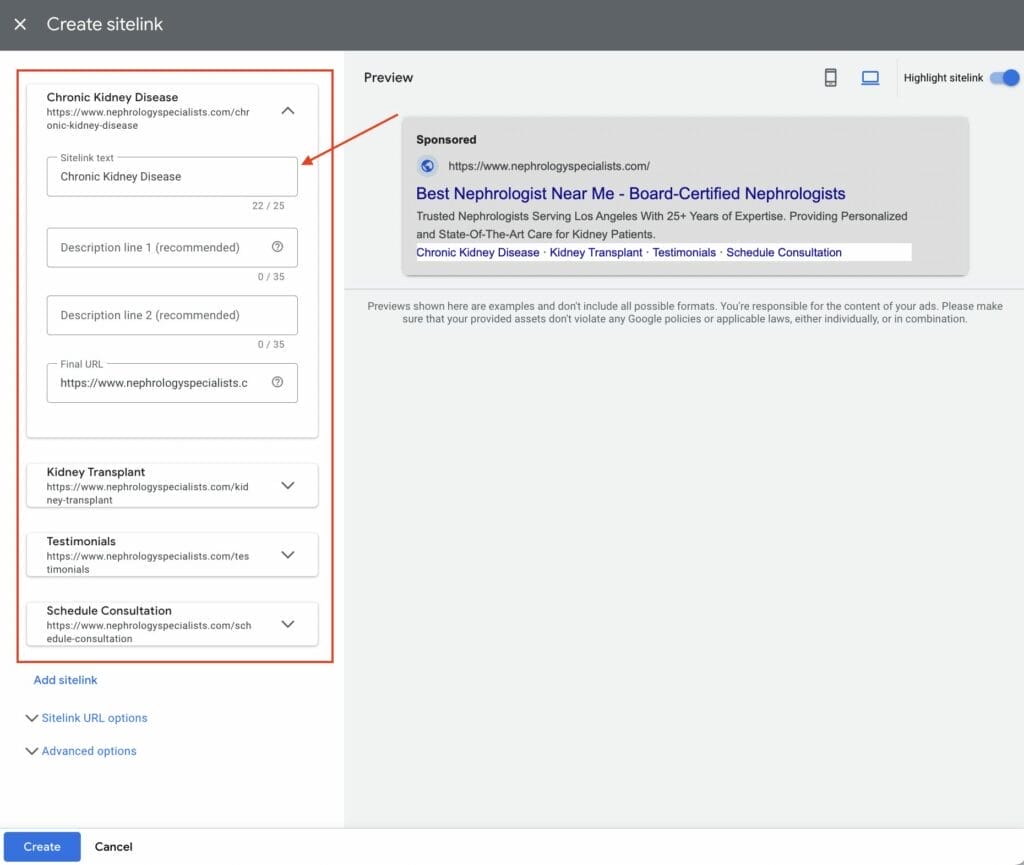Close the Create sitelink dialog with X
Viewport: 1024px width, 865px height.
pyautogui.click(x=20, y=24)
